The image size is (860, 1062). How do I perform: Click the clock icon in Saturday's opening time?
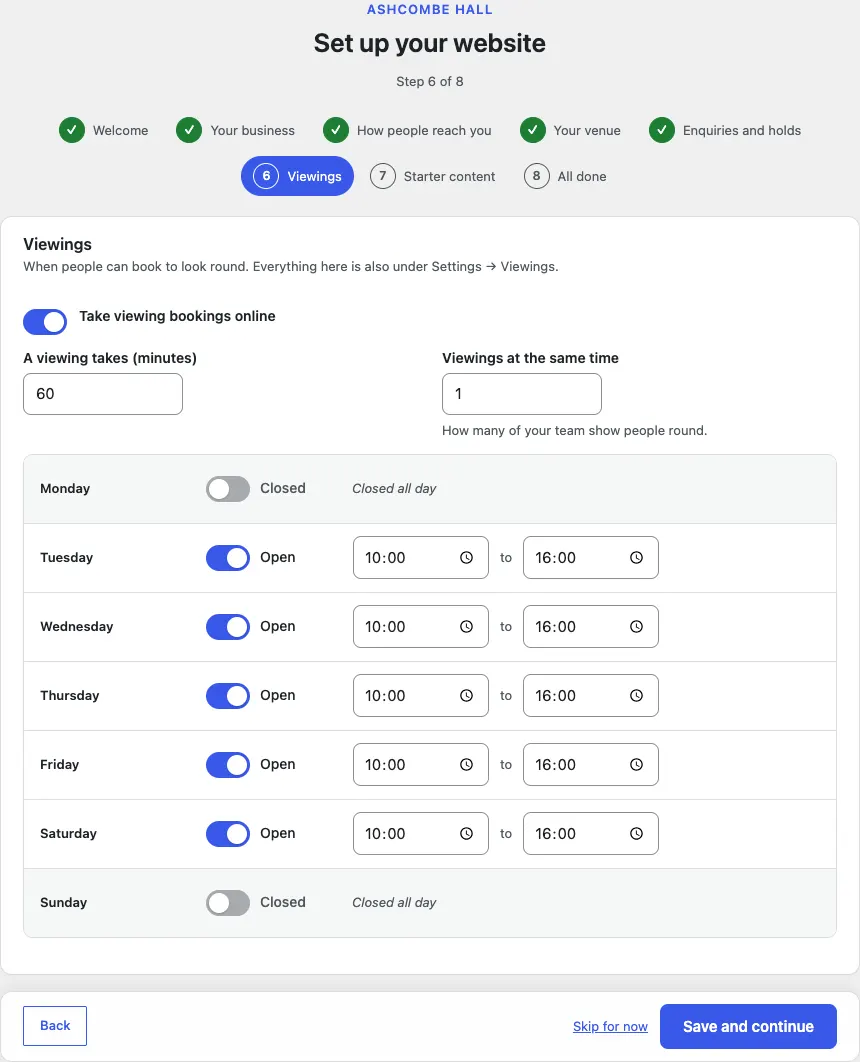pos(467,834)
